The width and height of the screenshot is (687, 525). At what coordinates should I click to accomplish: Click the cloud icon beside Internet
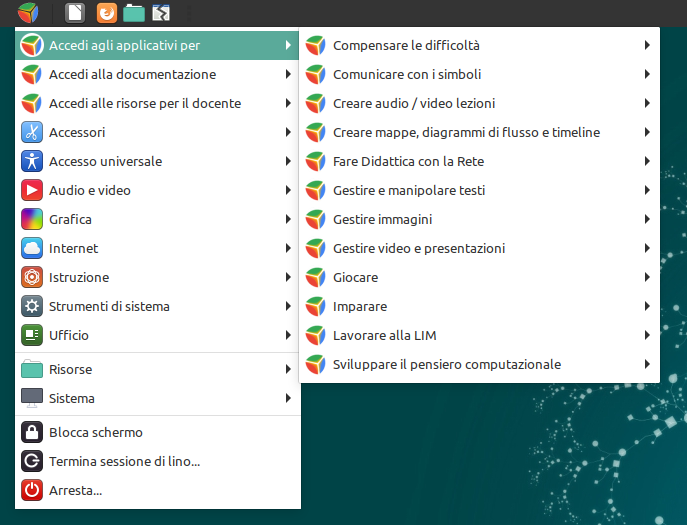(x=32, y=248)
